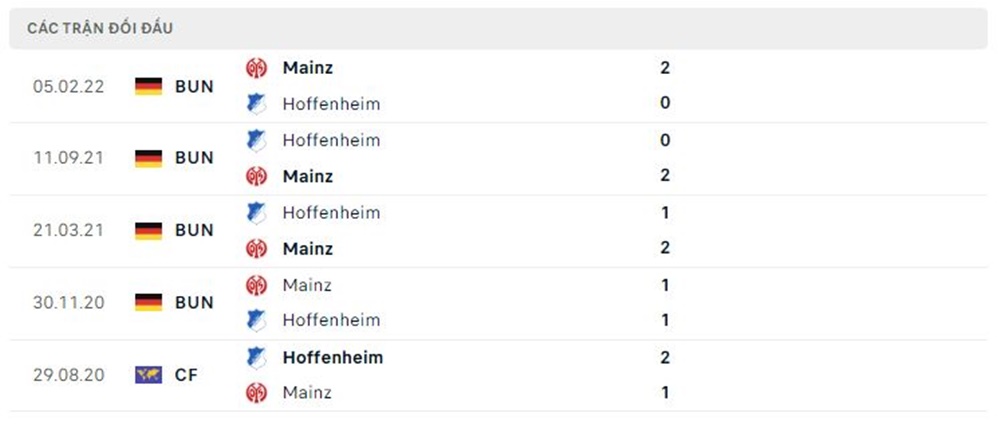Click the Hoffenheim name in the 21.03.21 match

(x=331, y=212)
